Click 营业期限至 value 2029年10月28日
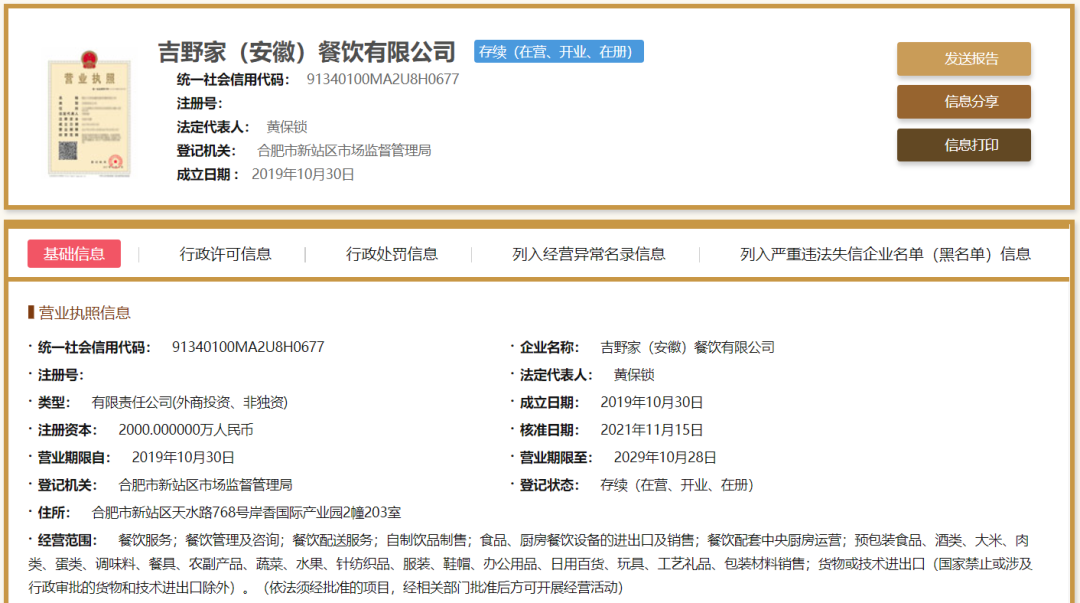The height and width of the screenshot is (603, 1080). pyautogui.click(x=665, y=458)
